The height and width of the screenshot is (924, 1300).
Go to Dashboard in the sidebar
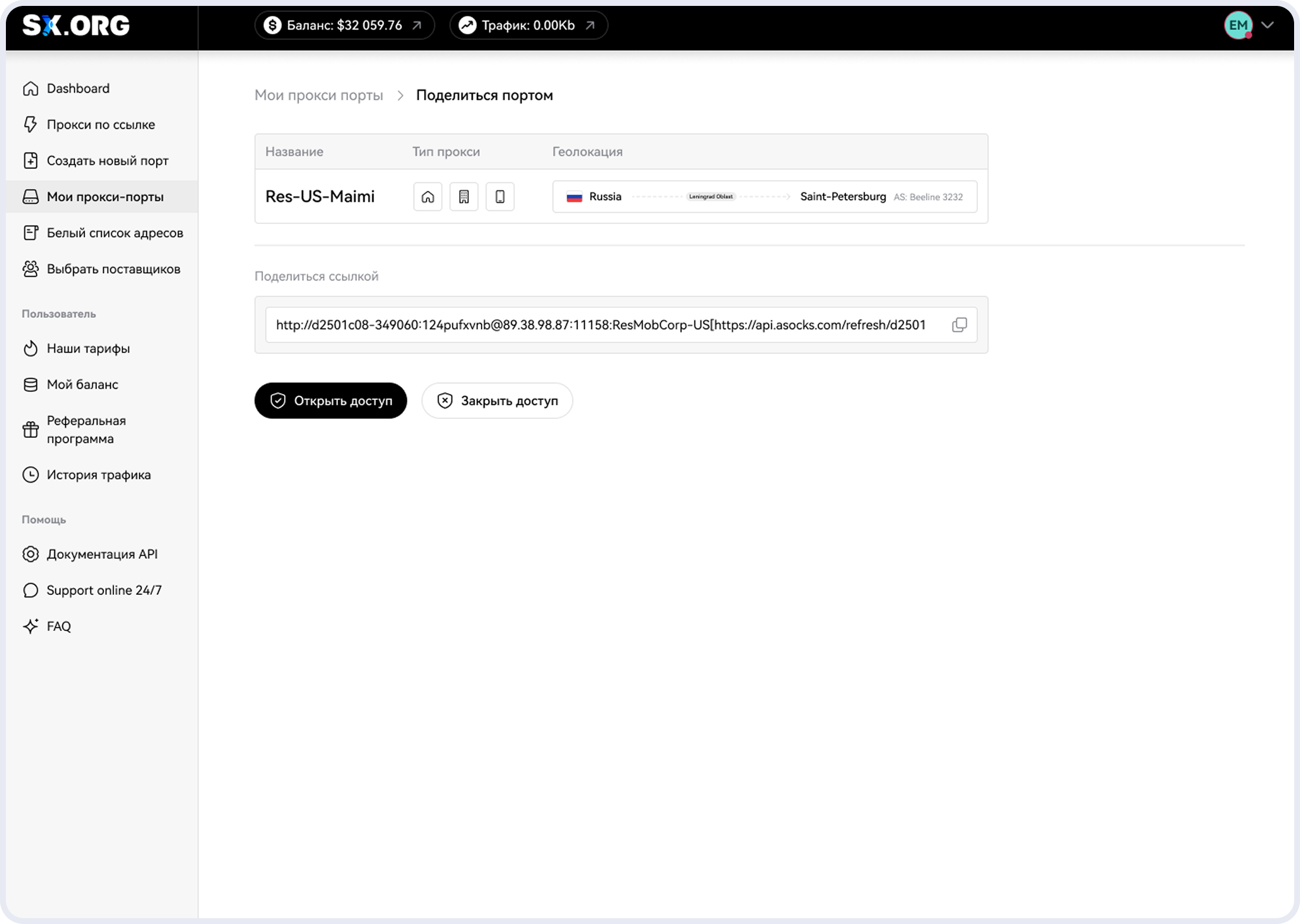coord(78,89)
